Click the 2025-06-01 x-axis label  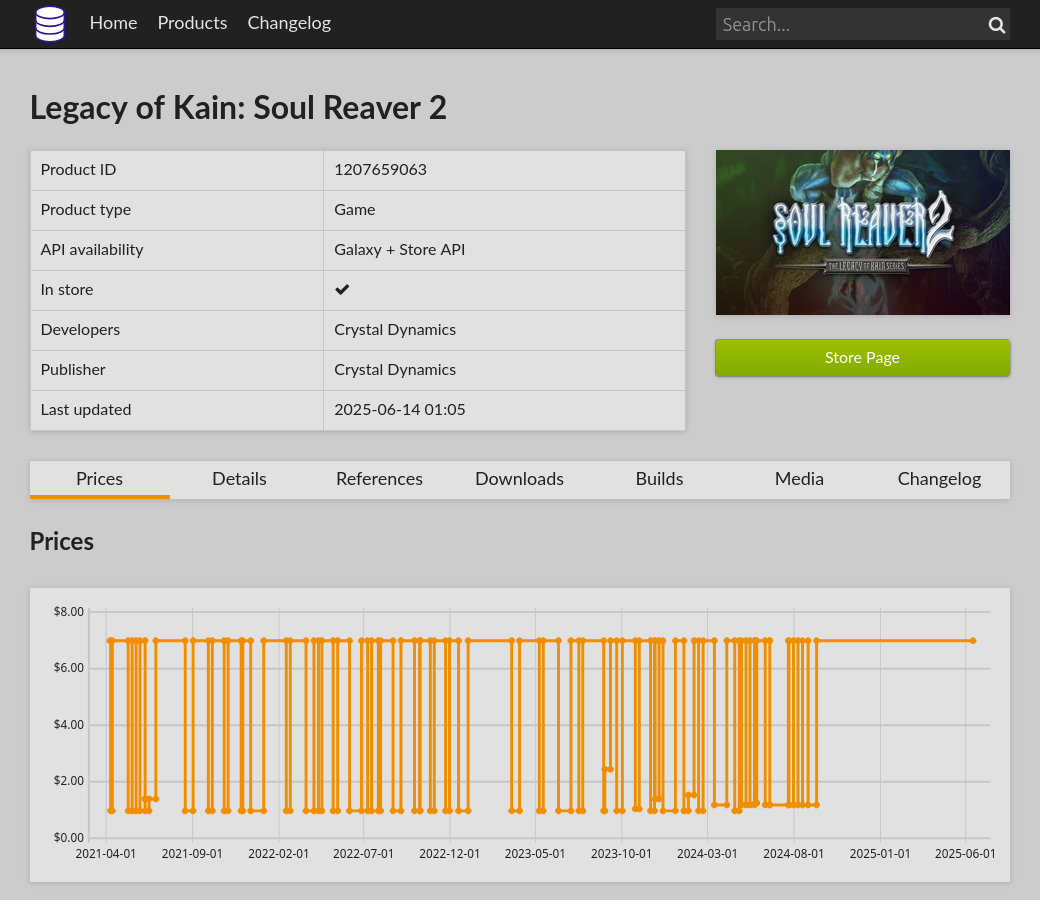point(965,854)
